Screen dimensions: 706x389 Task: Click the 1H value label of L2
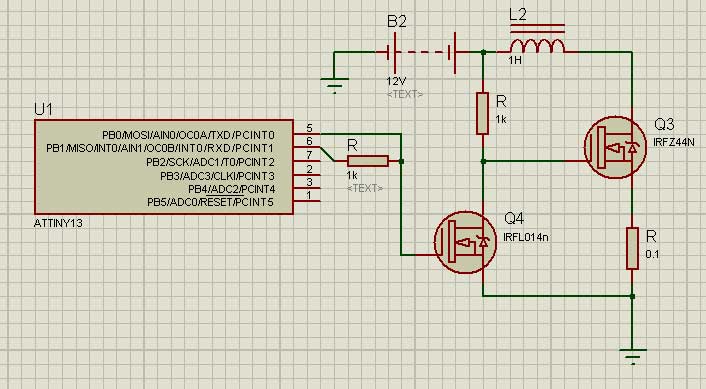515,60
